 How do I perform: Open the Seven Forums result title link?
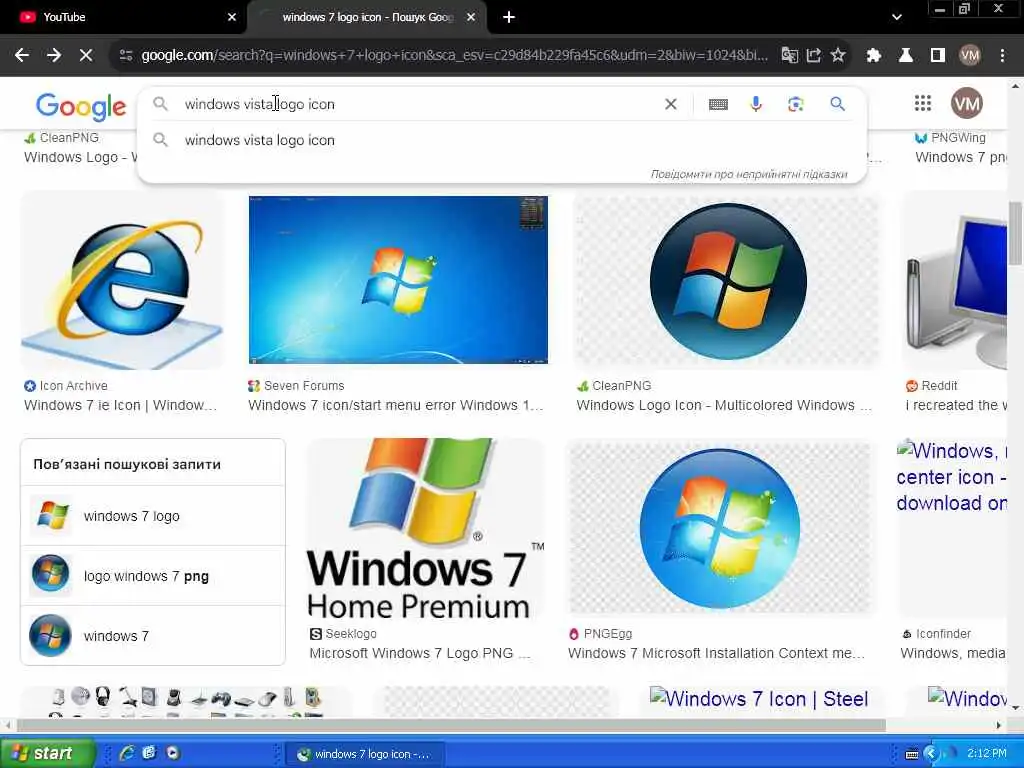click(x=395, y=406)
